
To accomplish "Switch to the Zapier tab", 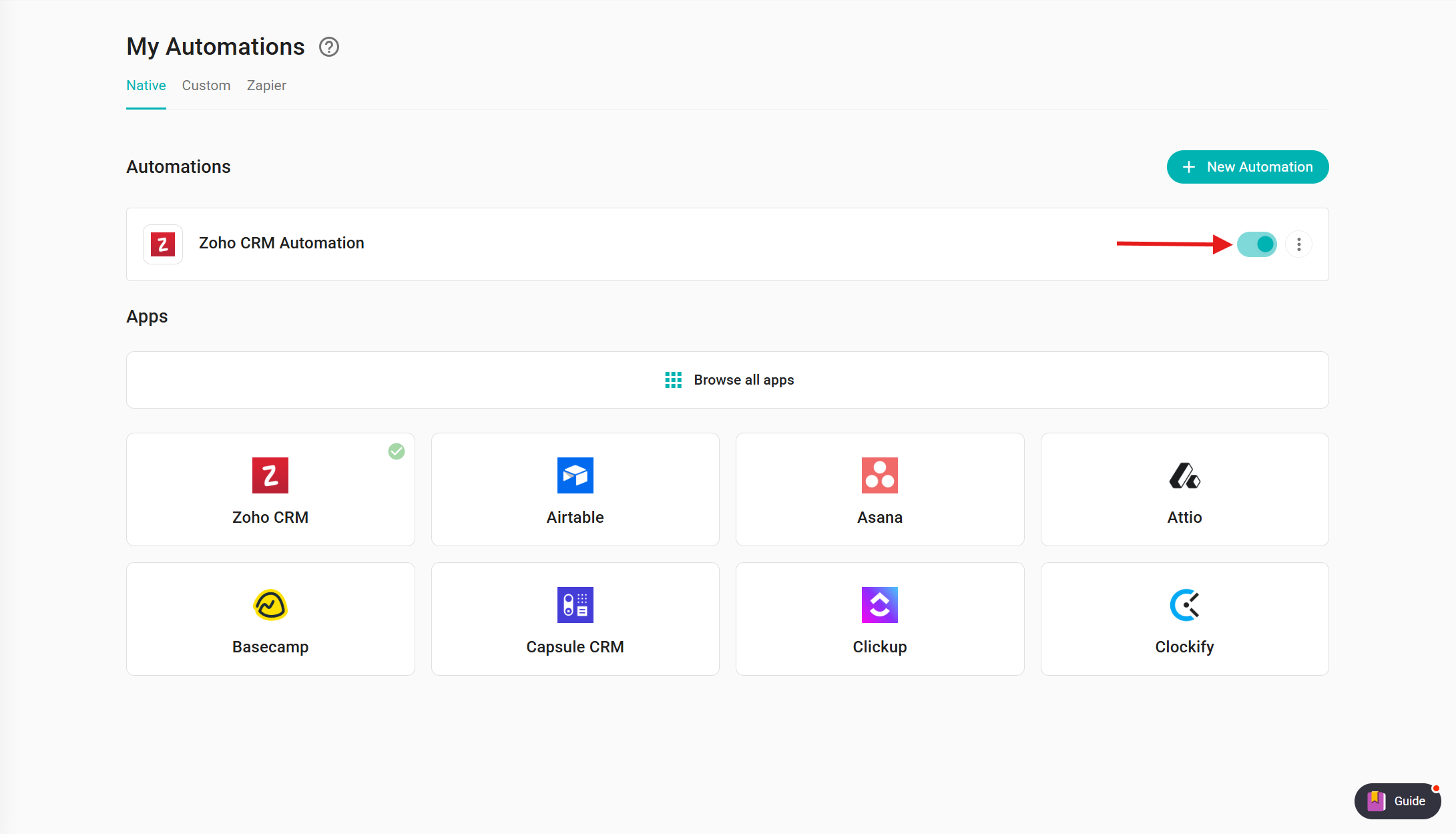I will (266, 85).
